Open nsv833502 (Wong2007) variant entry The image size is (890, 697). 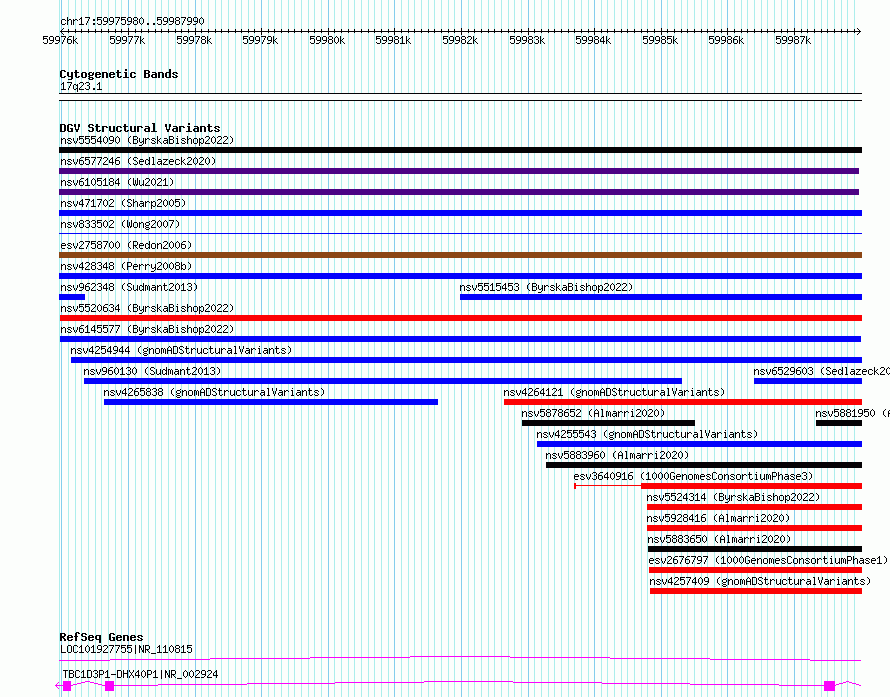(120, 224)
